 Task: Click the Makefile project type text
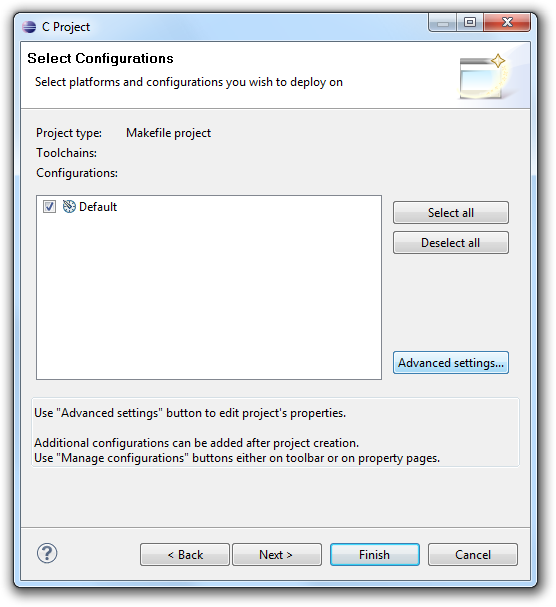(168, 133)
